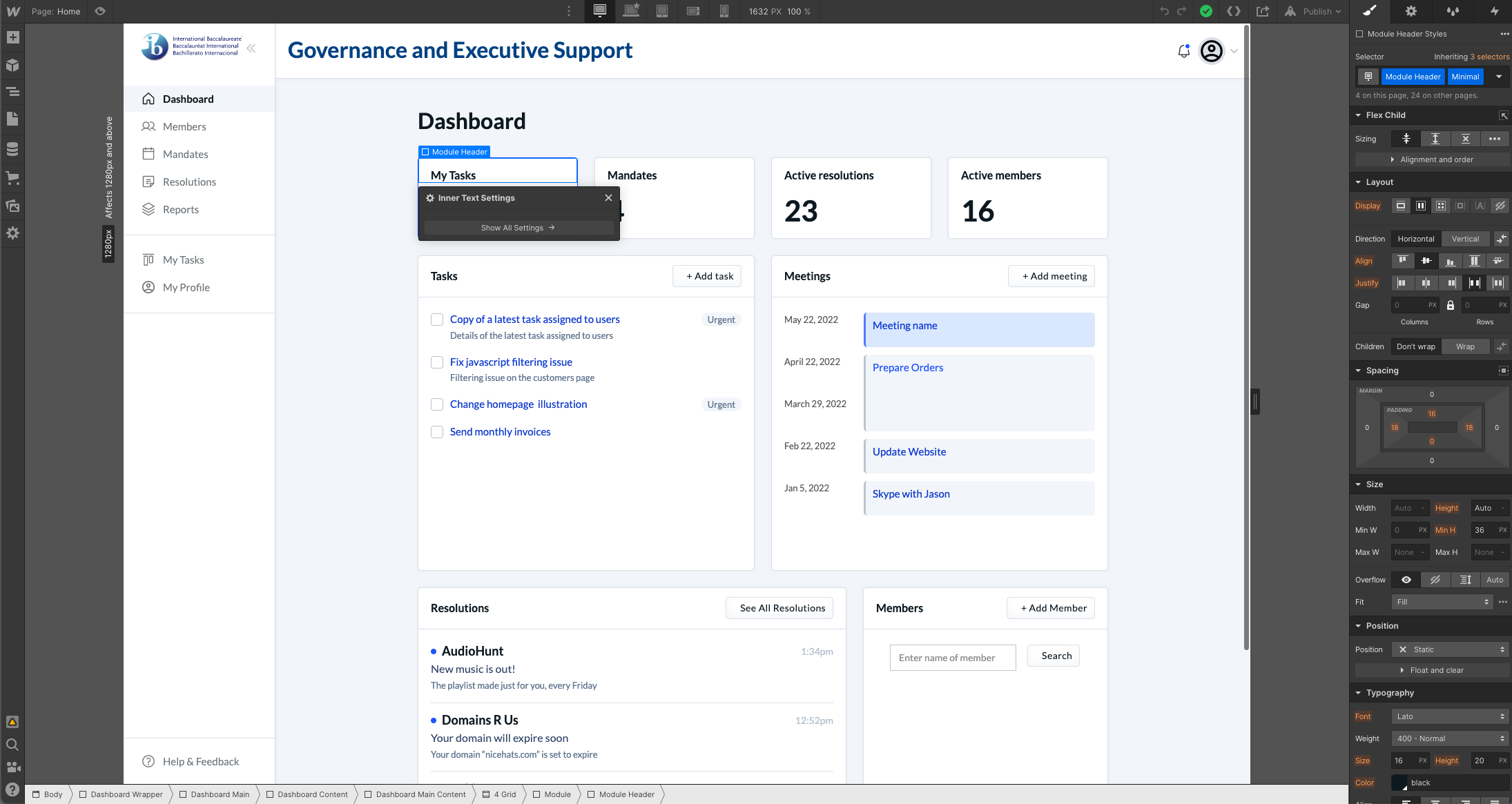Open the Font dropdown showing Lato

point(1450,716)
